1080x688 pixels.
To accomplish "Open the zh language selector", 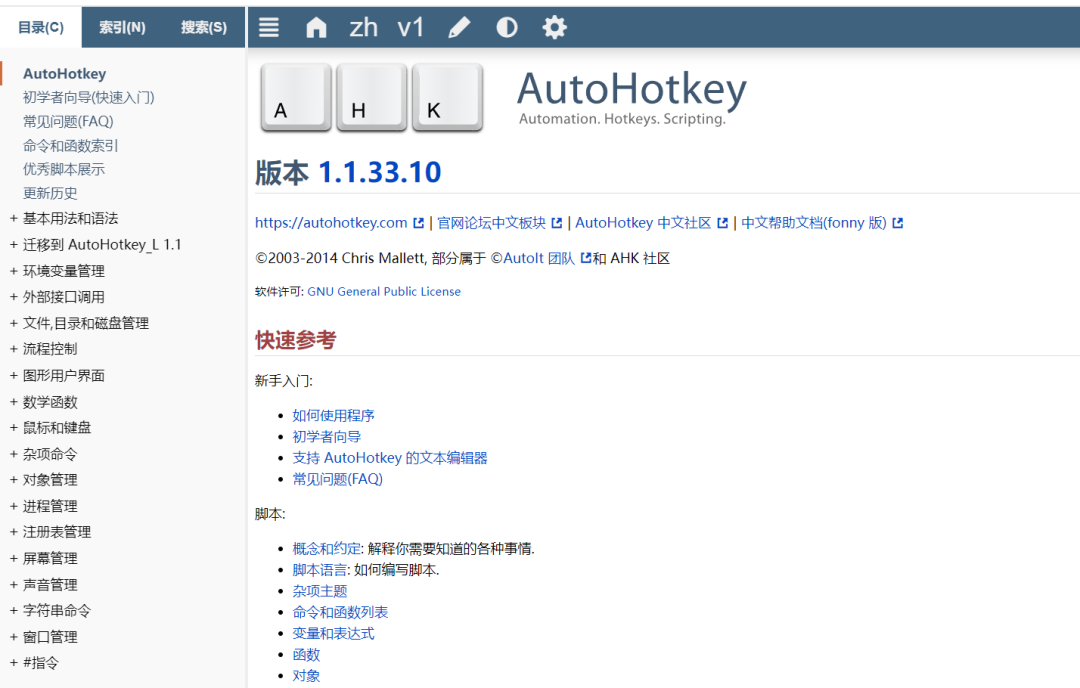I will click(x=364, y=28).
